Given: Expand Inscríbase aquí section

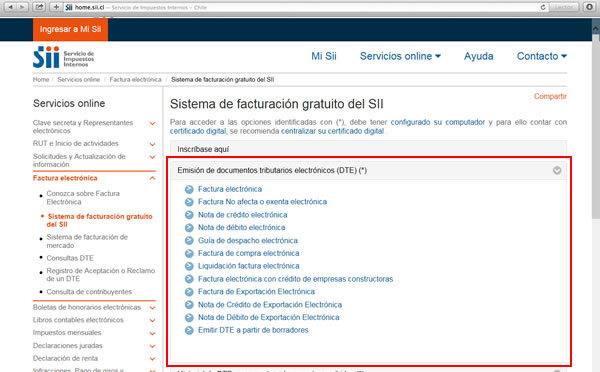Looking at the screenshot, I should [368, 149].
